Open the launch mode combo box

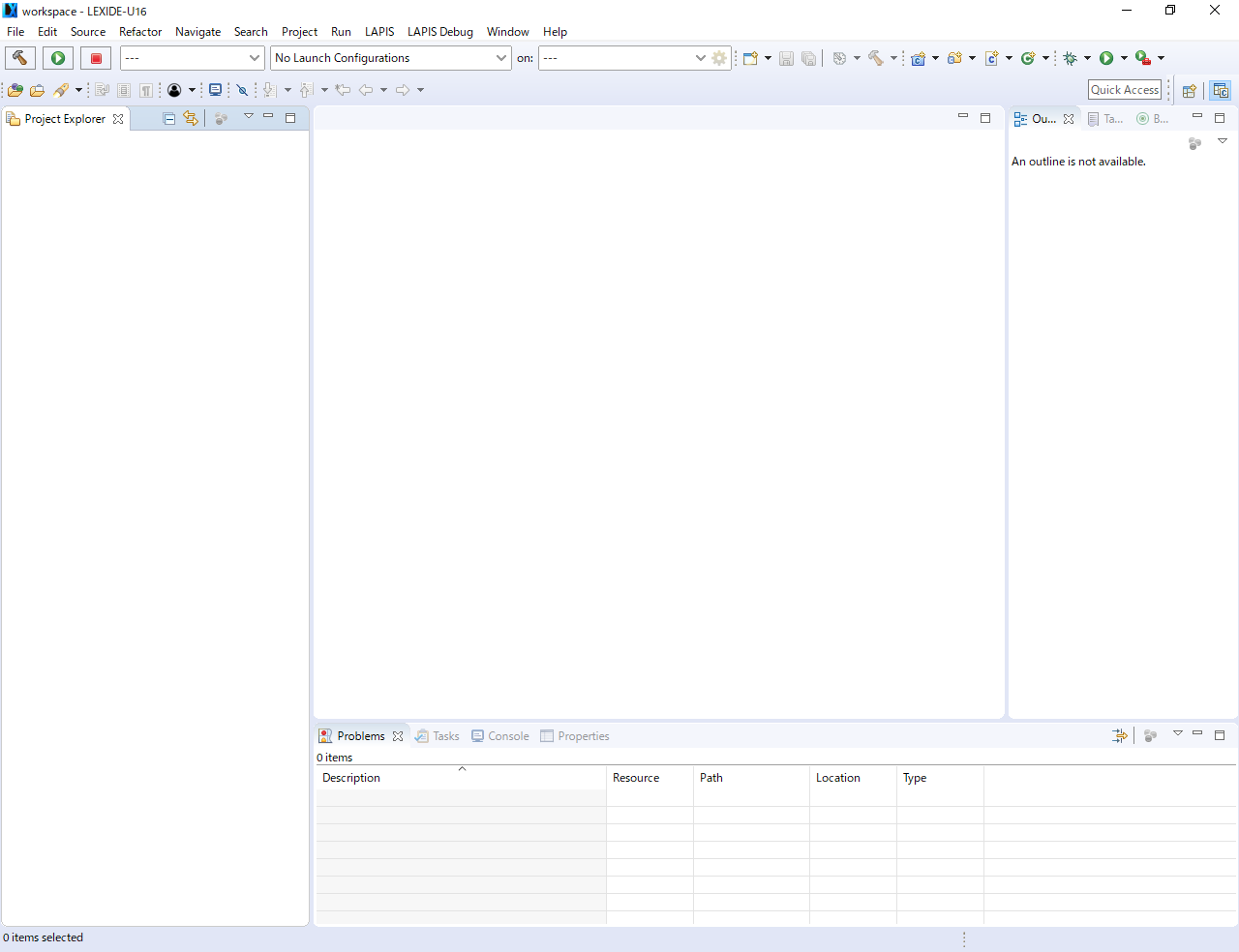192,58
